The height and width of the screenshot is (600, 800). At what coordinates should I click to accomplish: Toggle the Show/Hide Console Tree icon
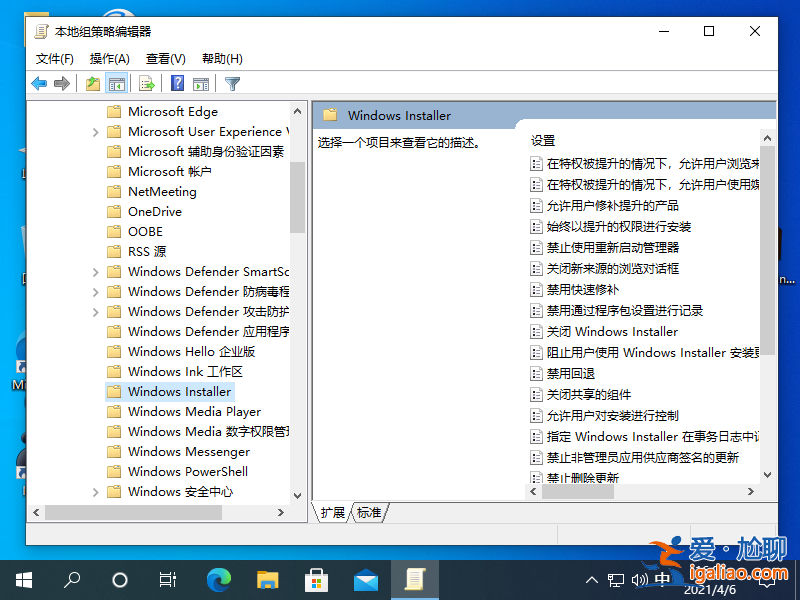[x=117, y=83]
